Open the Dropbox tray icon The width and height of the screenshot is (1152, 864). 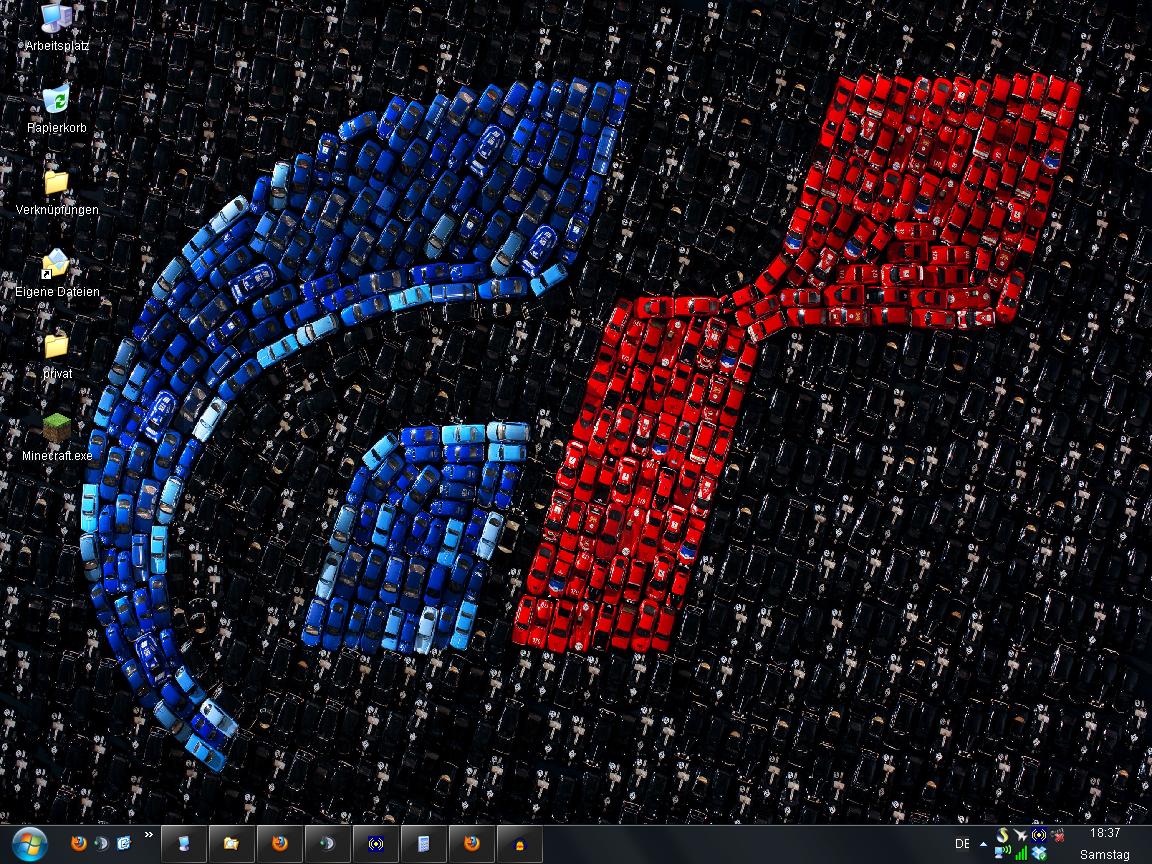point(1040,853)
